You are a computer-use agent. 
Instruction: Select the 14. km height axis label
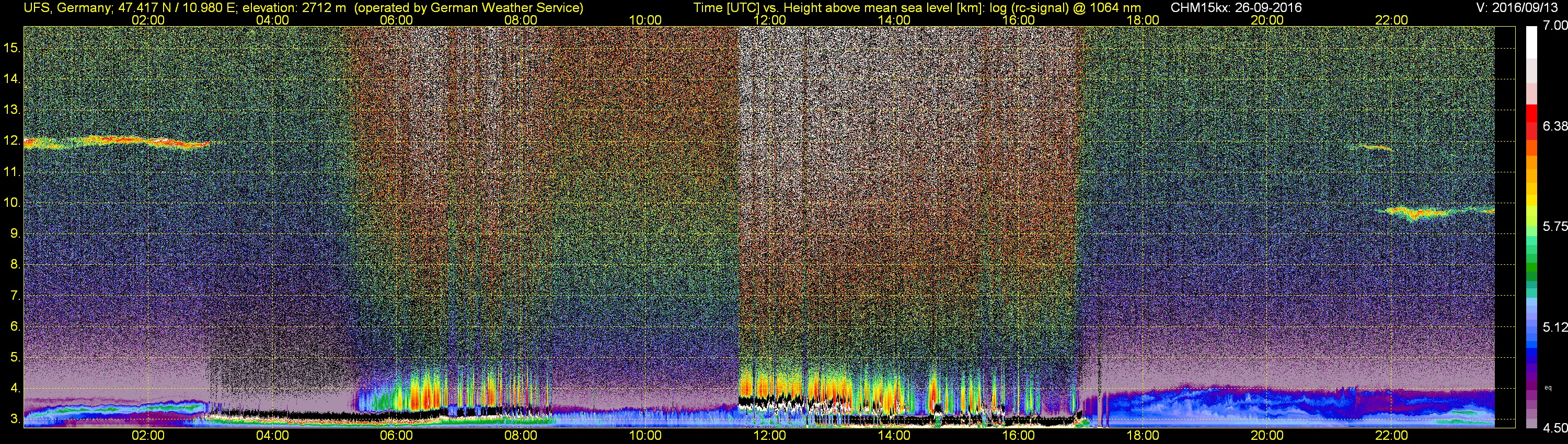click(x=11, y=78)
